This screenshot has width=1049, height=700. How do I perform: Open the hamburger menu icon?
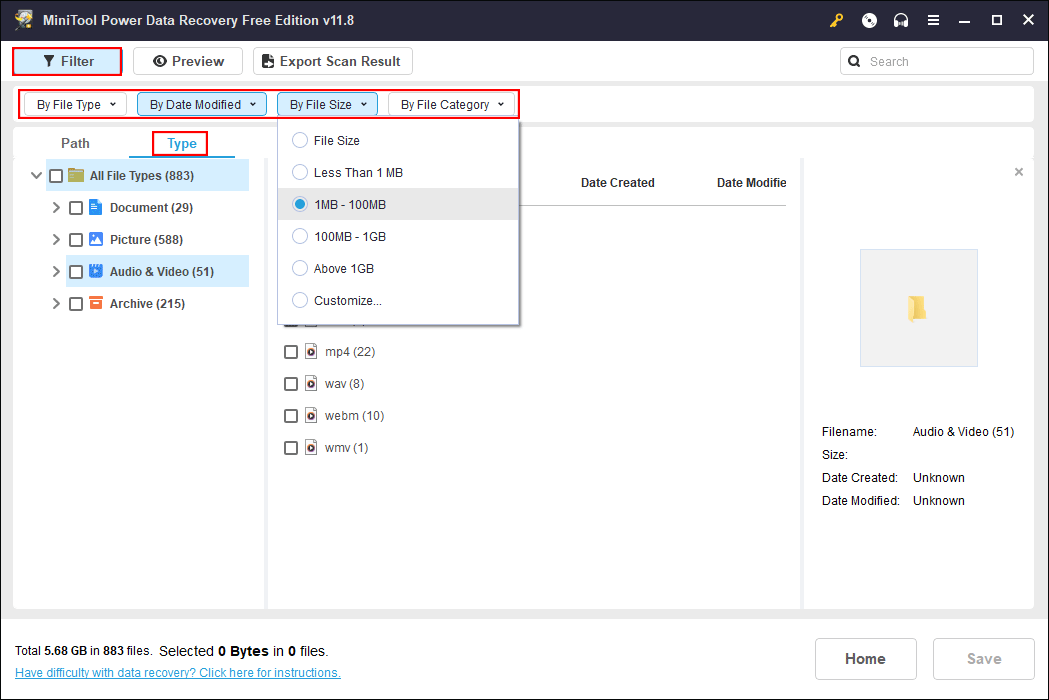click(933, 20)
